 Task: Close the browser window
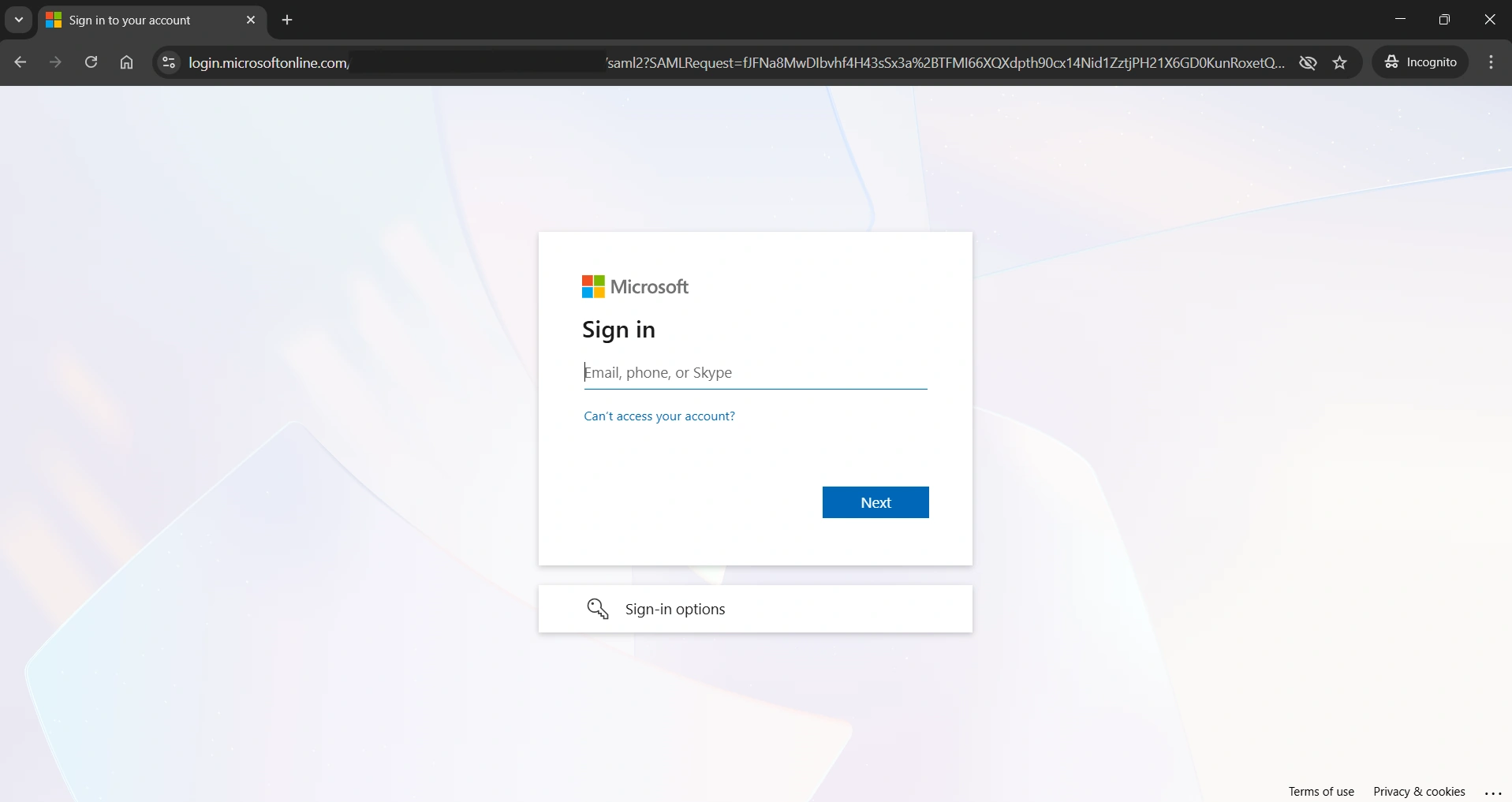tap(1489, 20)
